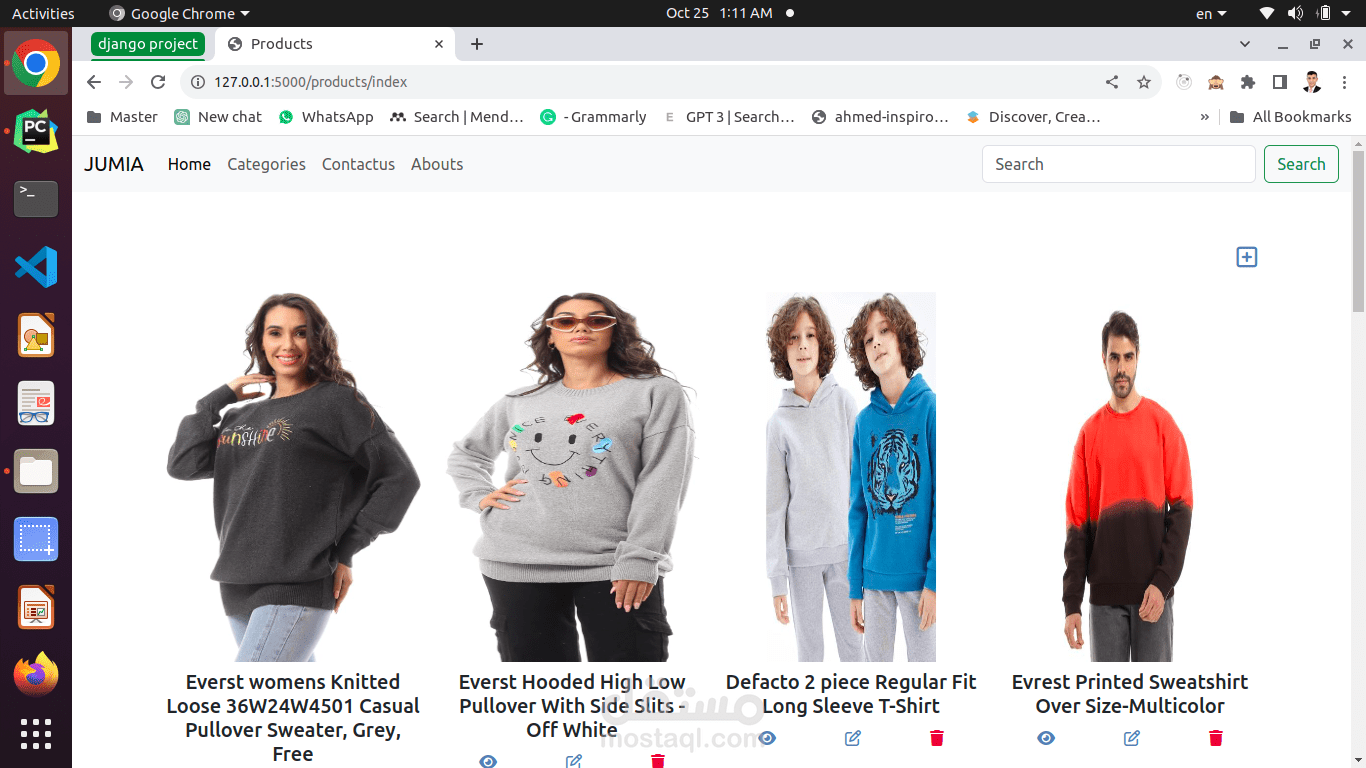Open the GPT 3 Search bookmark
The height and width of the screenshot is (768, 1366).
pos(729,117)
